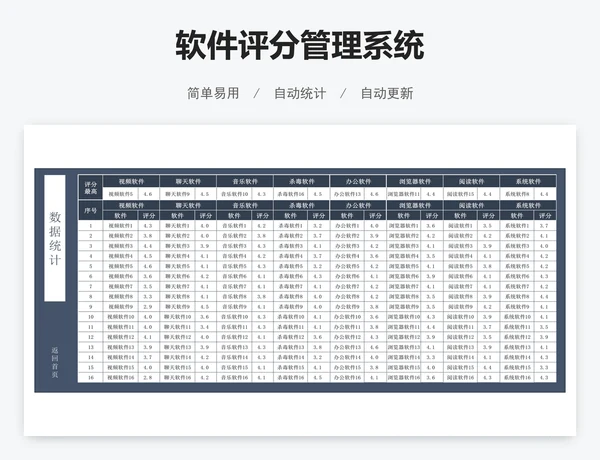Select 音乐软件10 in the 评分最高 row

234,194
